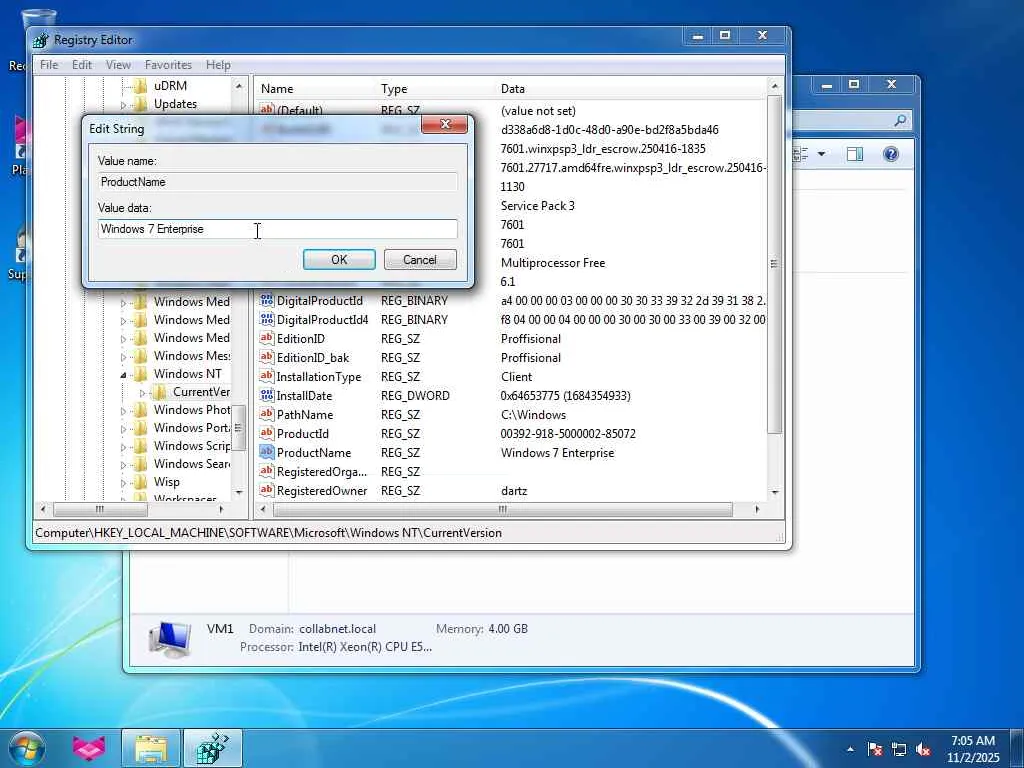Screen dimensions: 1024x768
Task: Select the RegisteredOrganization value icon
Action: (266, 471)
